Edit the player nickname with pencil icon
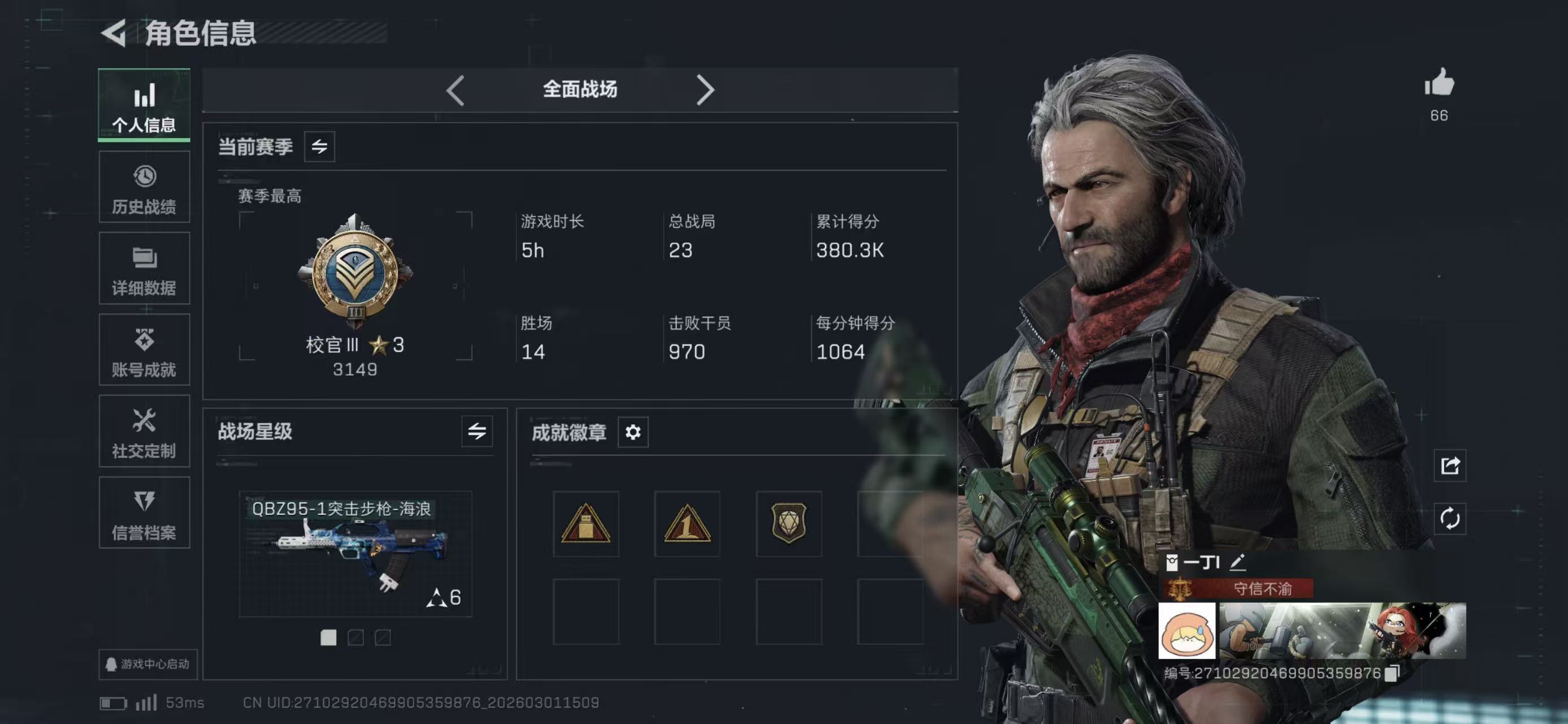1568x724 pixels. click(1237, 562)
